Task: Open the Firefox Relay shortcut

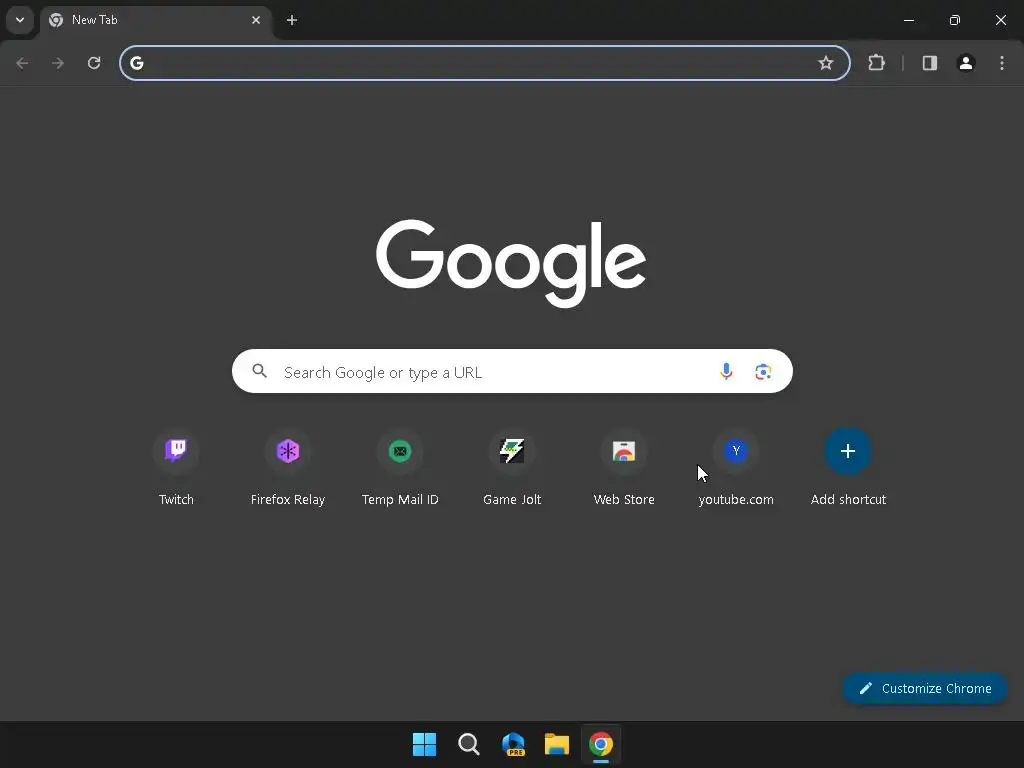Action: click(288, 468)
